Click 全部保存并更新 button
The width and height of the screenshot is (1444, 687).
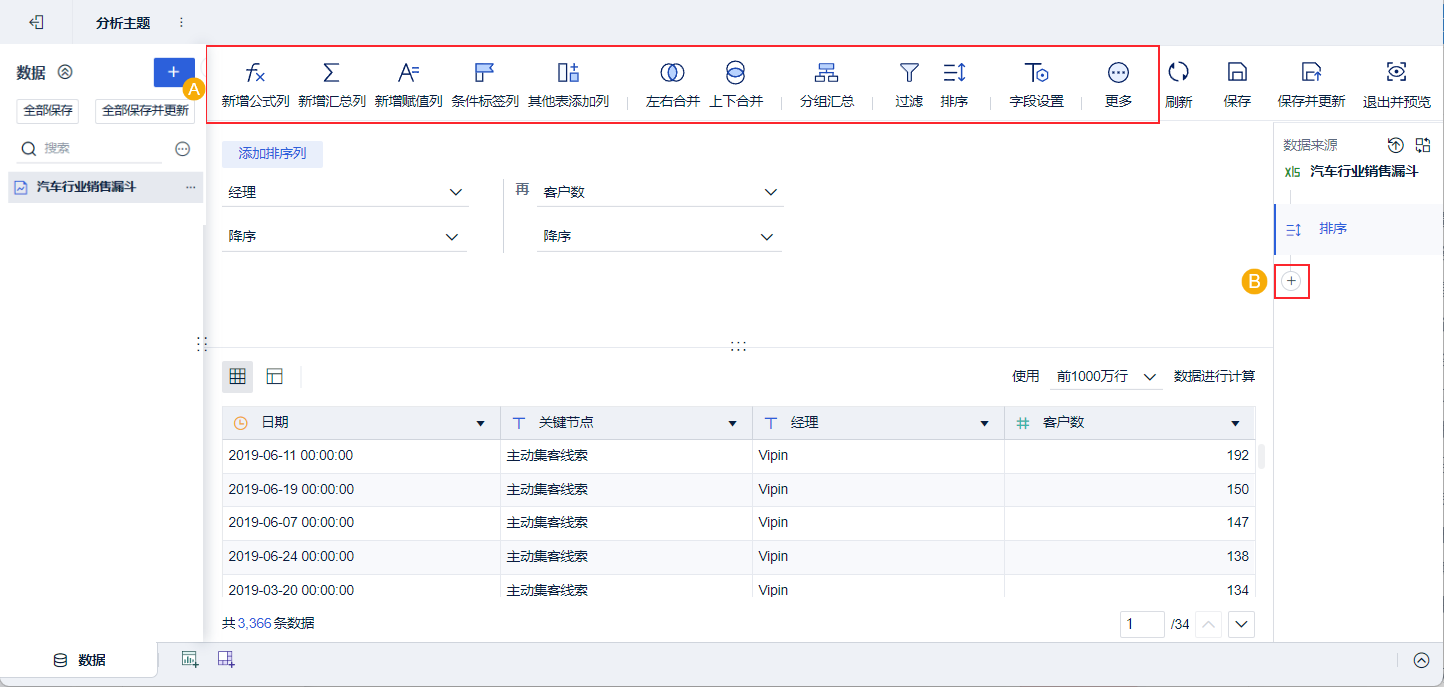[x=145, y=110]
